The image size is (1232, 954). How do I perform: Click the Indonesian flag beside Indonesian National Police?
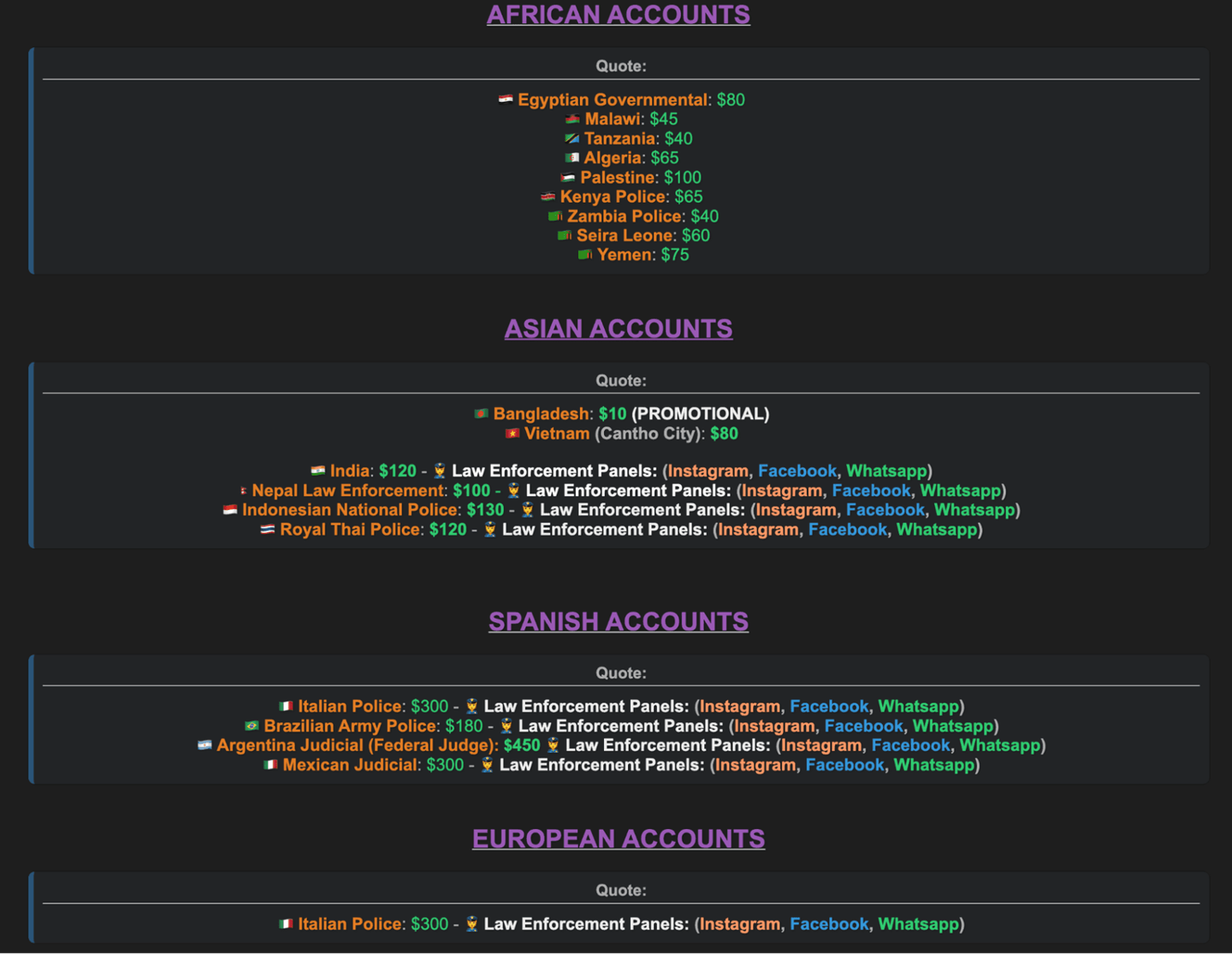pyautogui.click(x=230, y=510)
